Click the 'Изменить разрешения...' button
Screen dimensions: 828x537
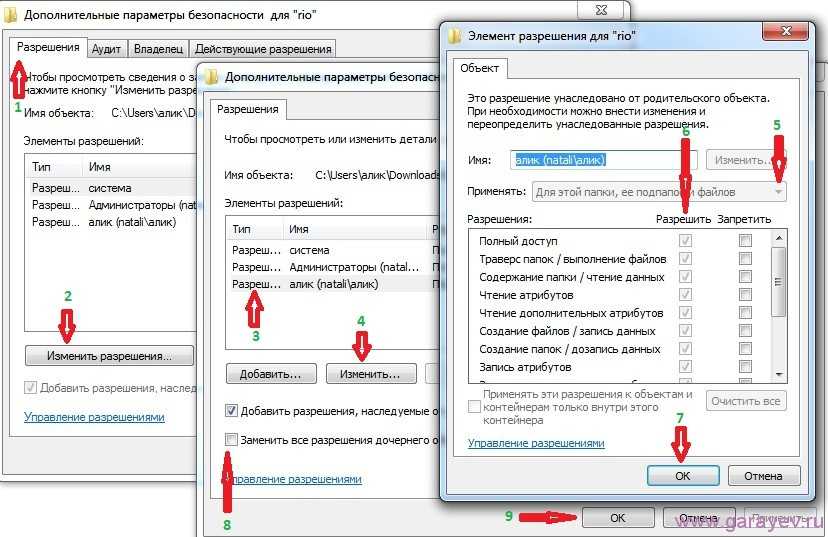point(109,356)
